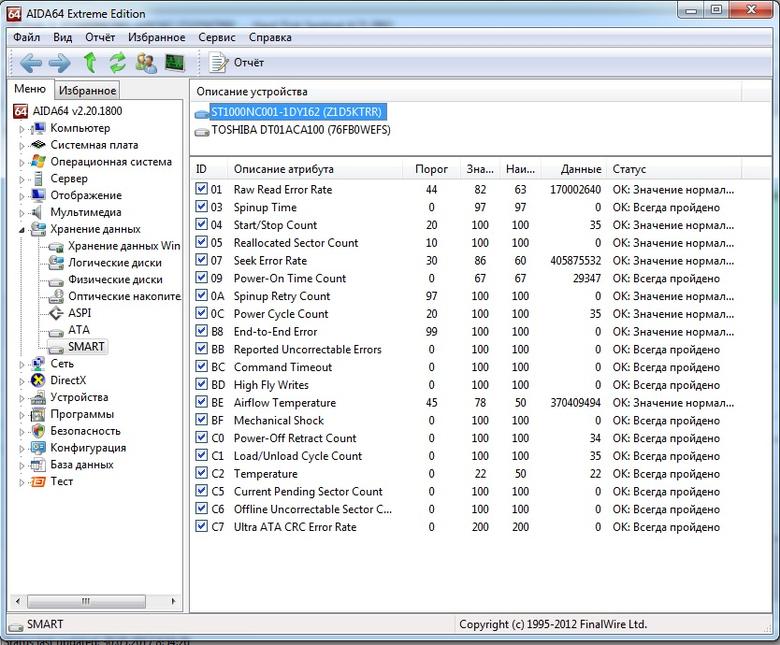This screenshot has height=645, width=780.
Task: Toggle Temperature C2 checkbox
Action: pyautogui.click(x=201, y=473)
